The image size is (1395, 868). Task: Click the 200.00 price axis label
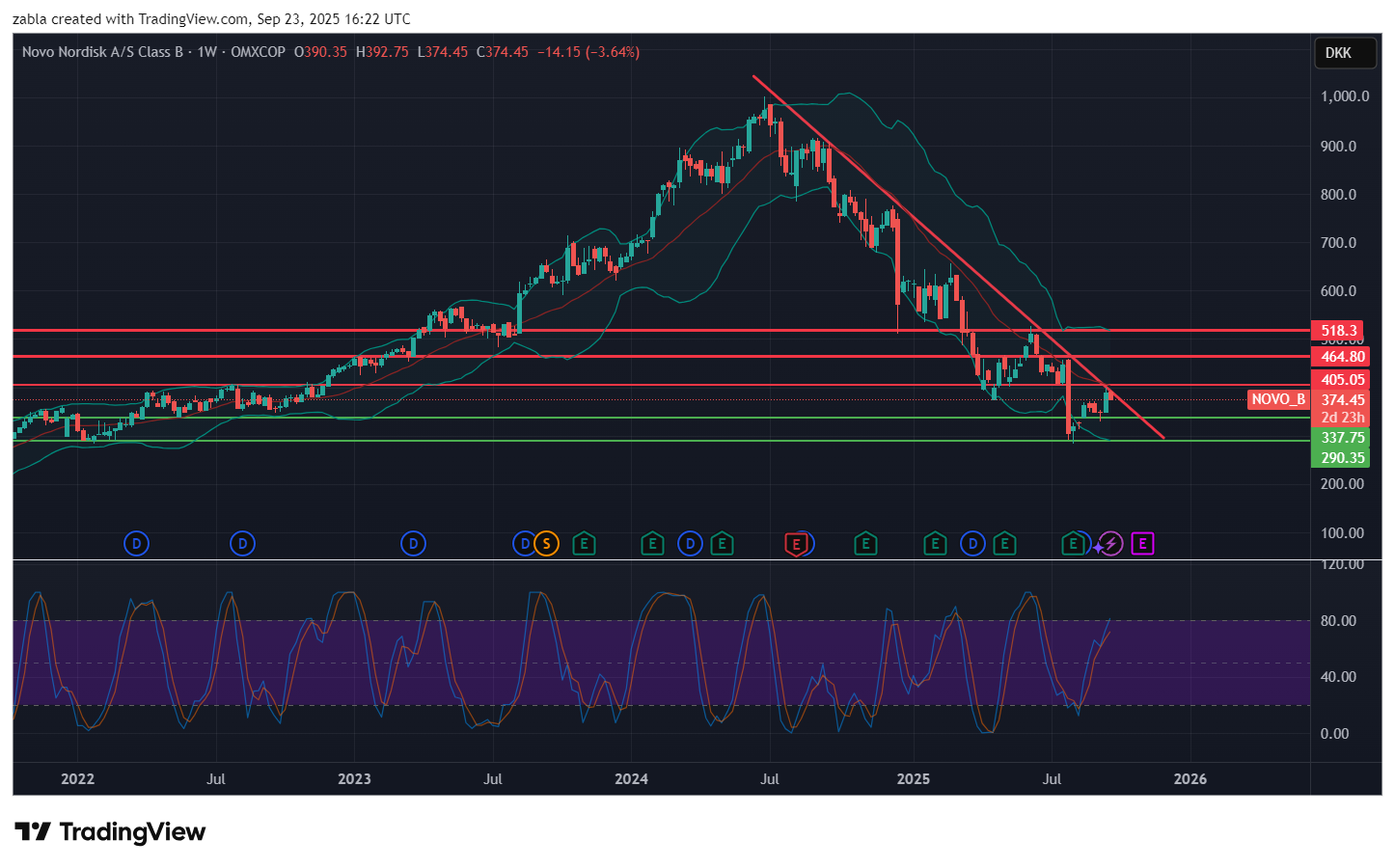1342,484
